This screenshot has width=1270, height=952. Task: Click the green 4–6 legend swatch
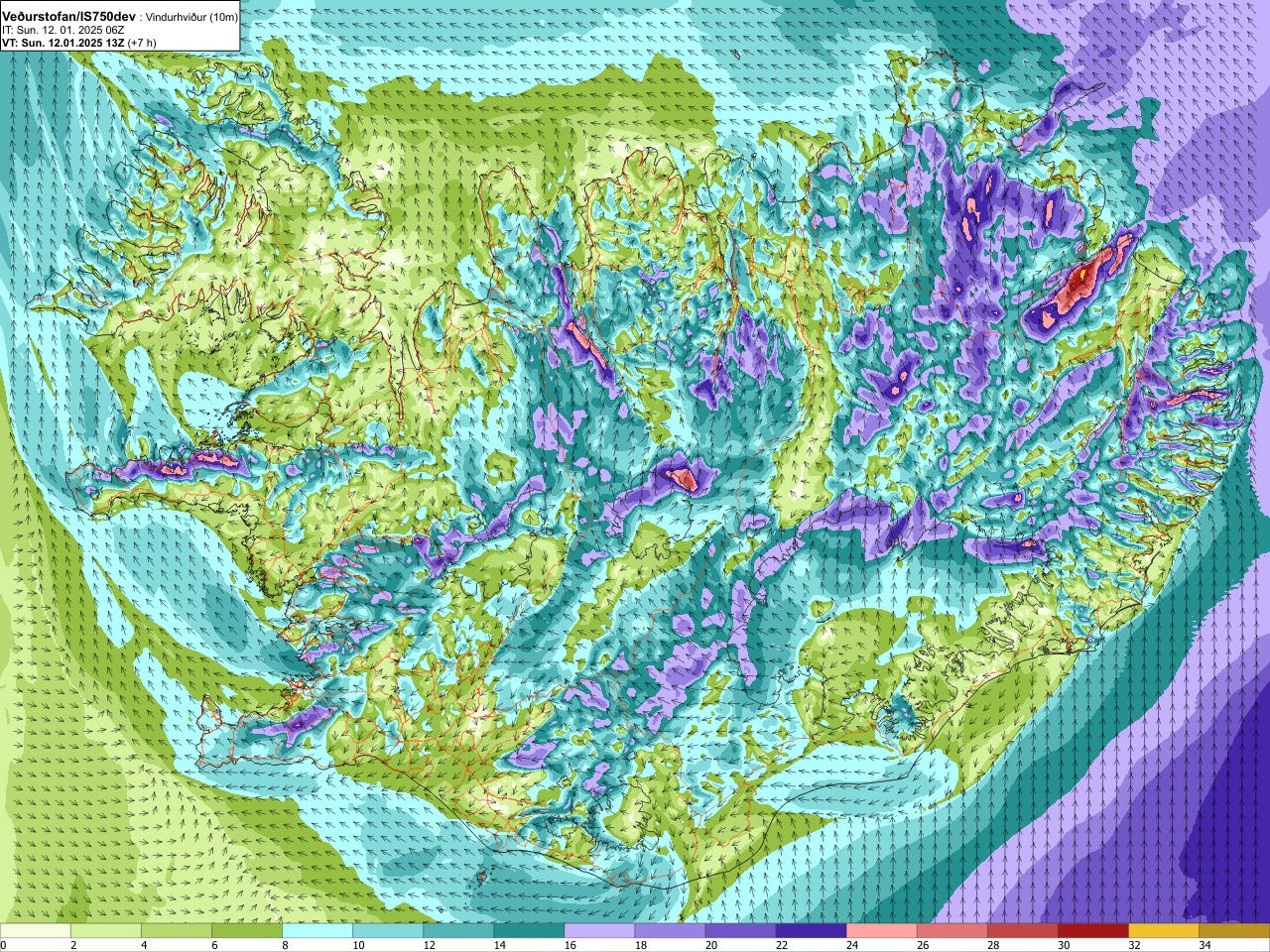point(177,931)
